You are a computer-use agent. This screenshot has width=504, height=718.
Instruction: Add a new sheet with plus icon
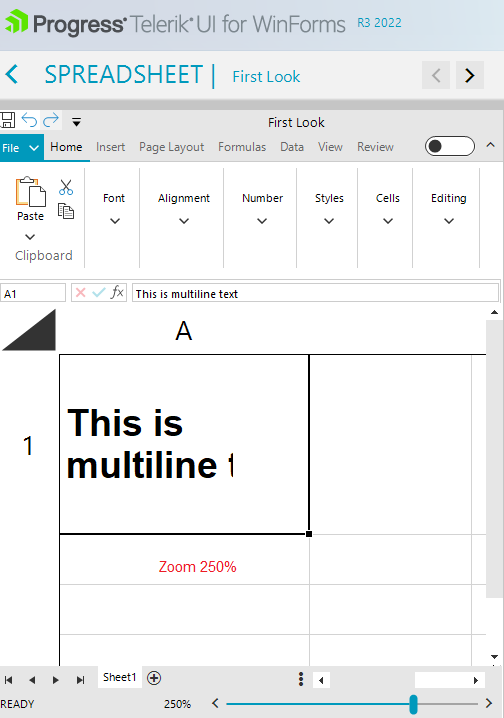point(154,678)
